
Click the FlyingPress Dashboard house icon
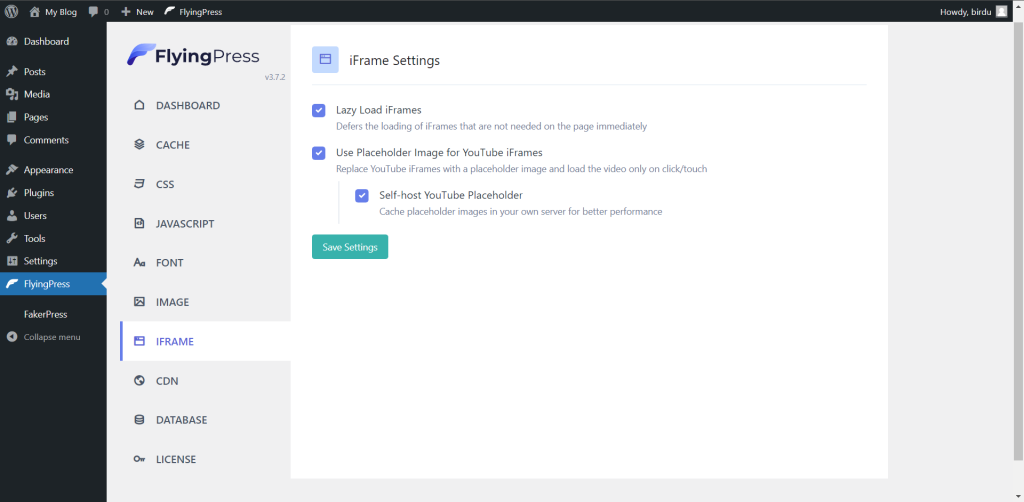(139, 105)
